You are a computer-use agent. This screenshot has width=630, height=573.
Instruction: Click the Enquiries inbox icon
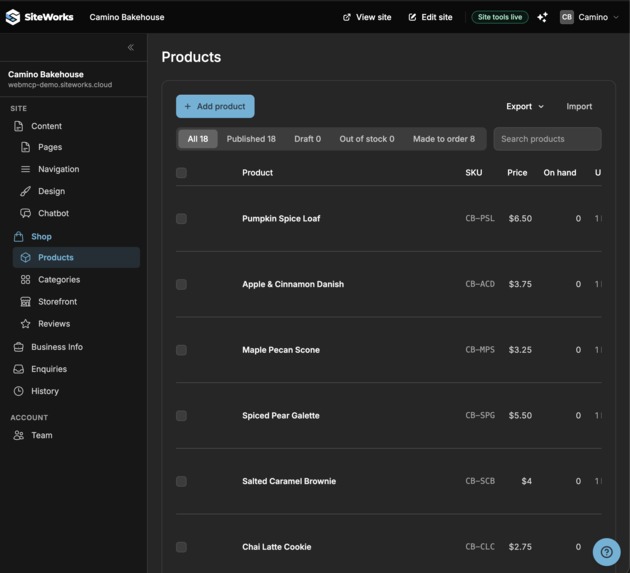point(18,369)
